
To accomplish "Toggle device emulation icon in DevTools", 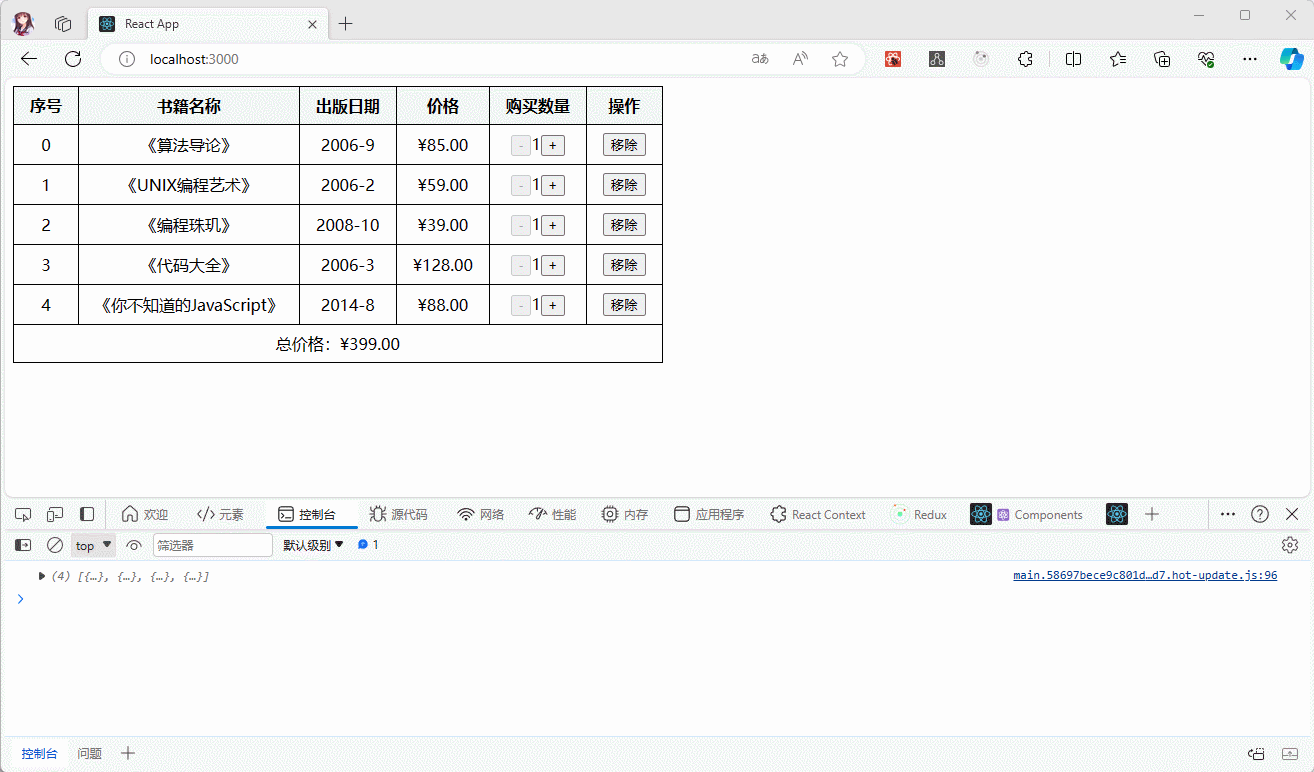I will click(x=55, y=514).
